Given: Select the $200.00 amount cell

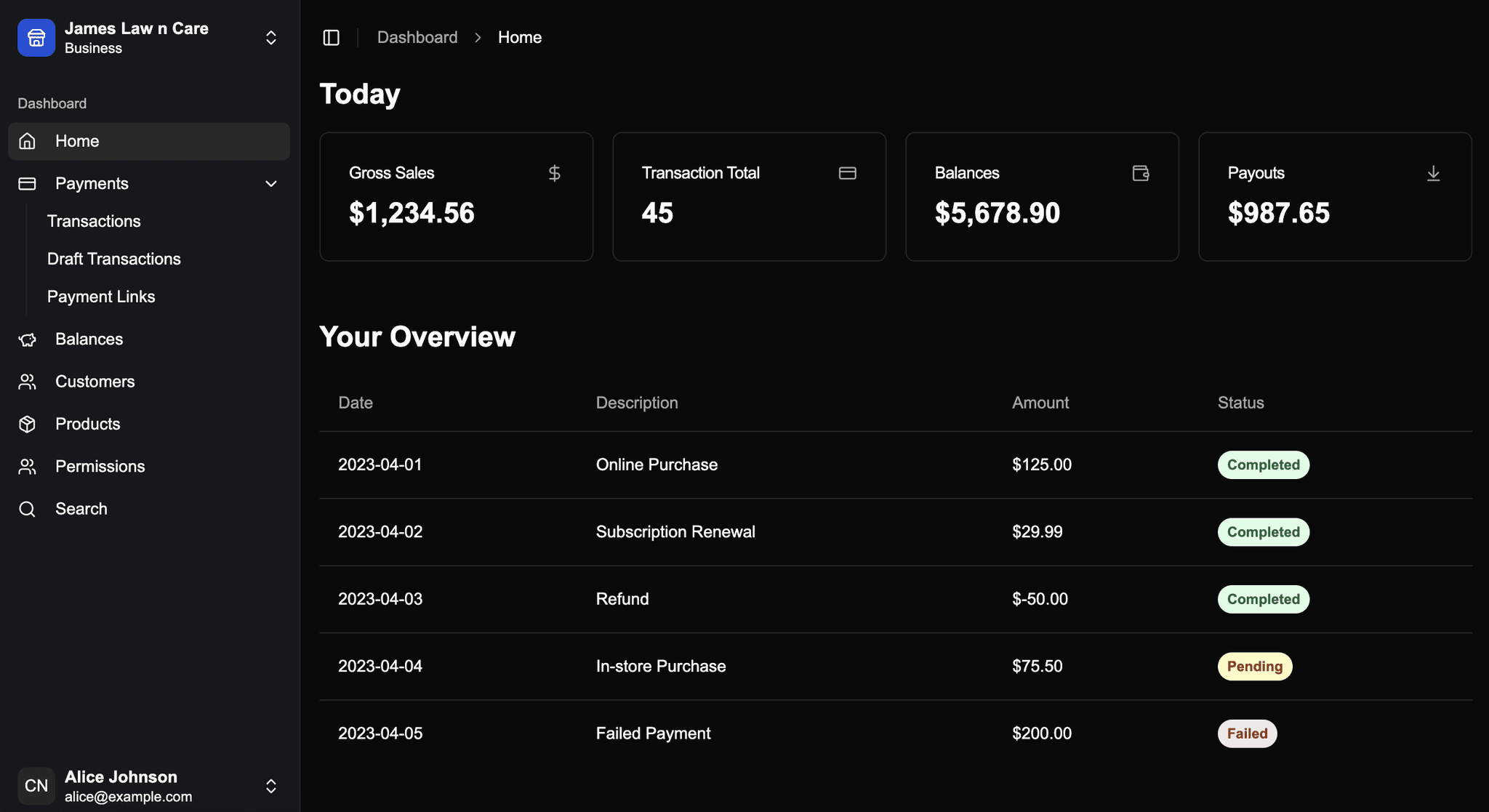Looking at the screenshot, I should 1042,733.
